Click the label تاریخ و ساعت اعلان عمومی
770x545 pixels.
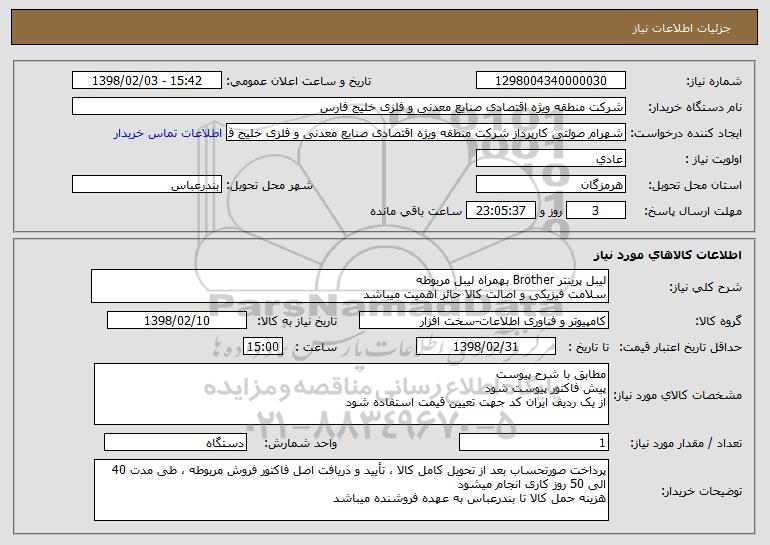click(299, 81)
